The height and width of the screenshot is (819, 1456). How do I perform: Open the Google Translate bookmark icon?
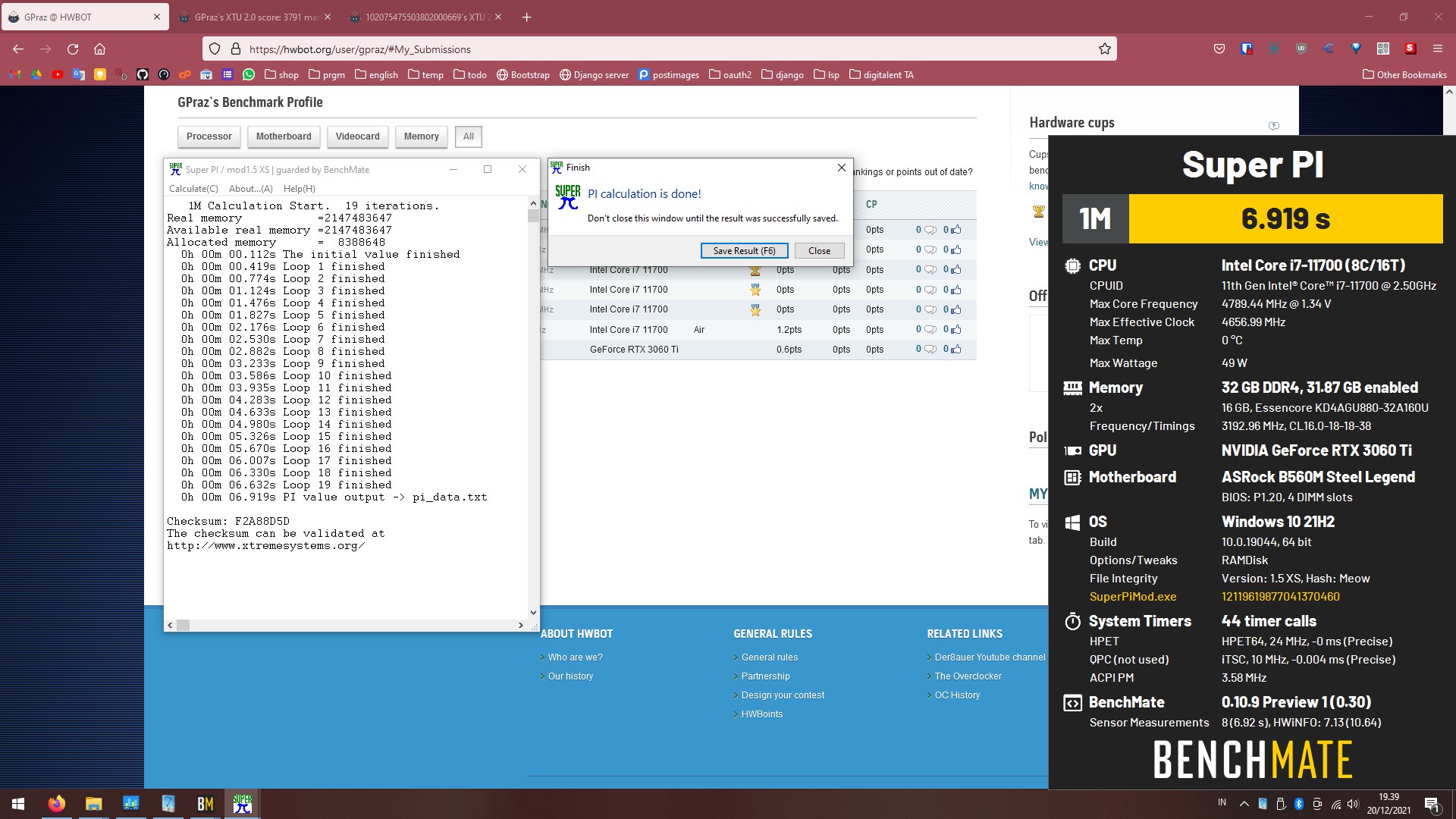79,74
